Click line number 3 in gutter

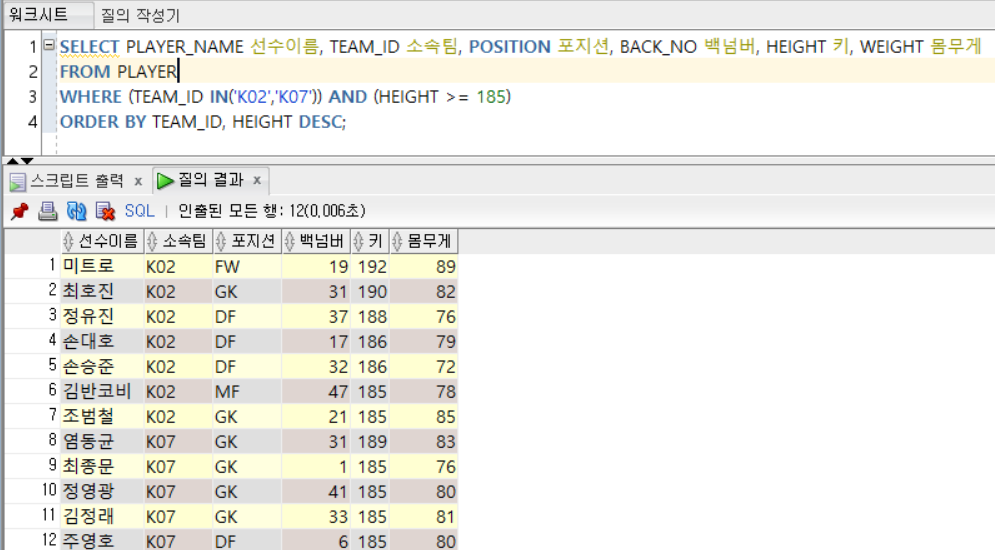[32, 96]
